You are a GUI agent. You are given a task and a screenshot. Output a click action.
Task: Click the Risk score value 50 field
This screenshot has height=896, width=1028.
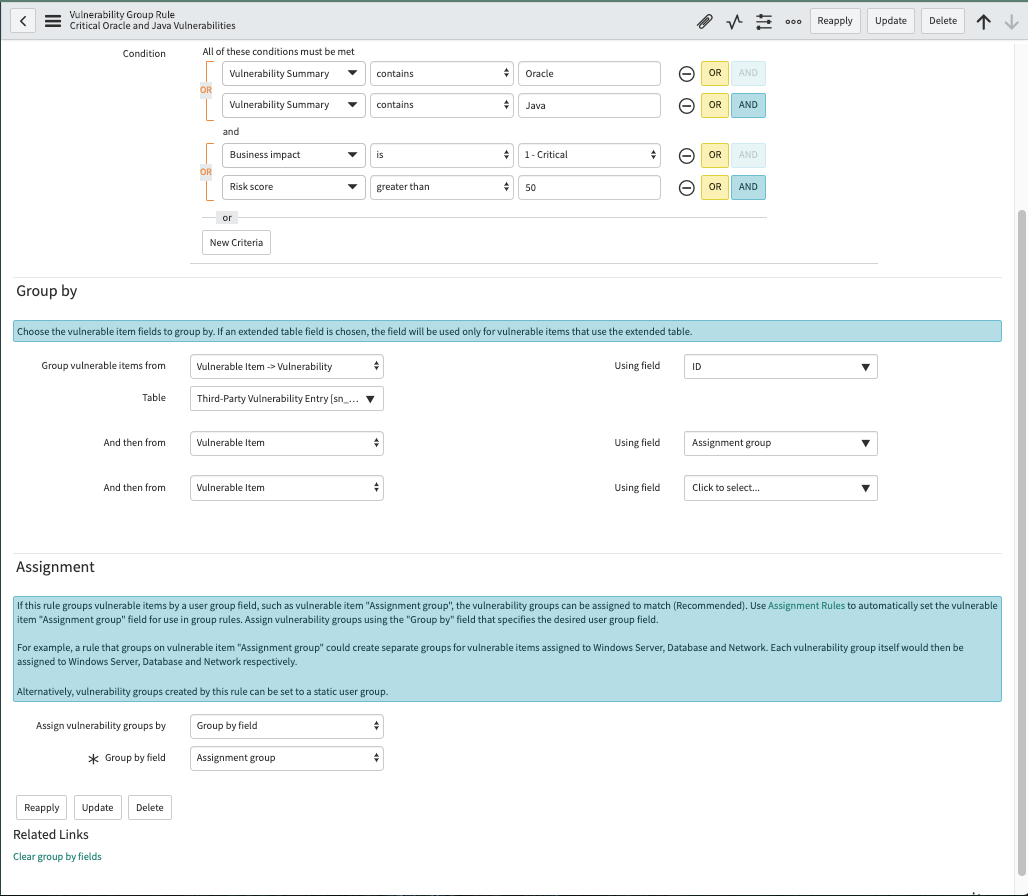(589, 187)
